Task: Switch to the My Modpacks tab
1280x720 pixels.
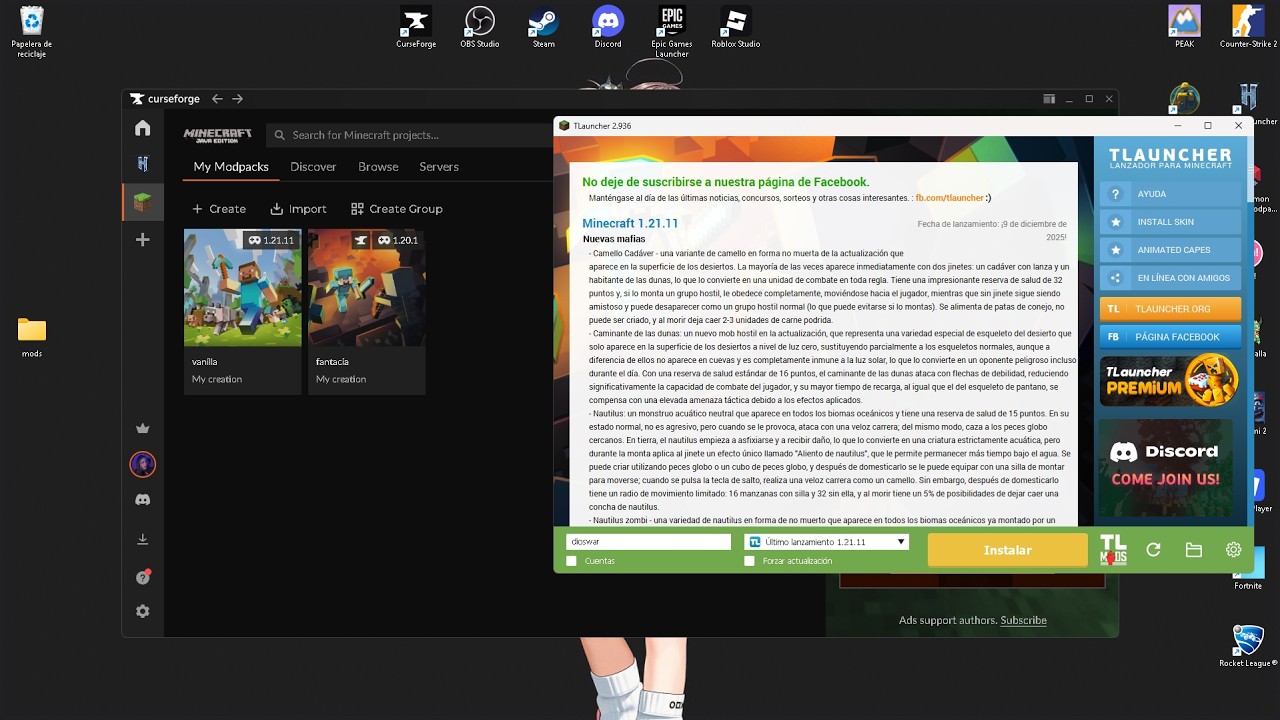Action: coord(231,167)
